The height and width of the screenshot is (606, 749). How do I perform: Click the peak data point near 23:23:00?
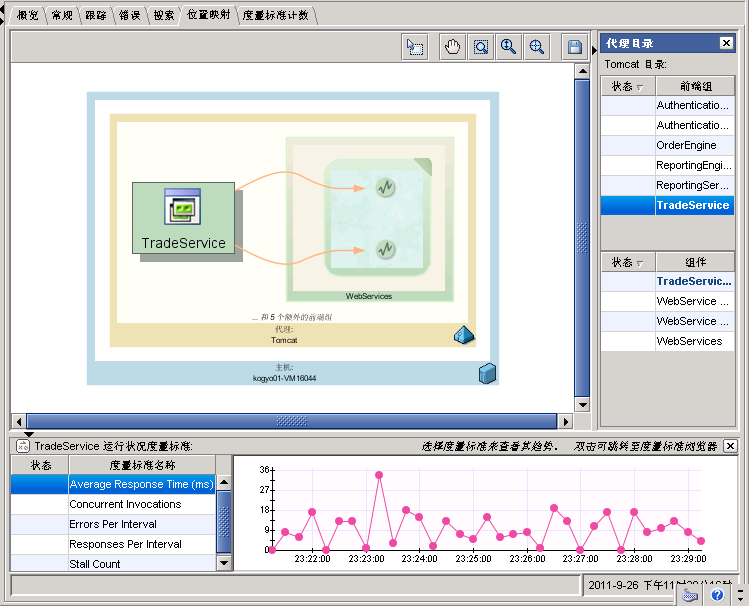379,475
